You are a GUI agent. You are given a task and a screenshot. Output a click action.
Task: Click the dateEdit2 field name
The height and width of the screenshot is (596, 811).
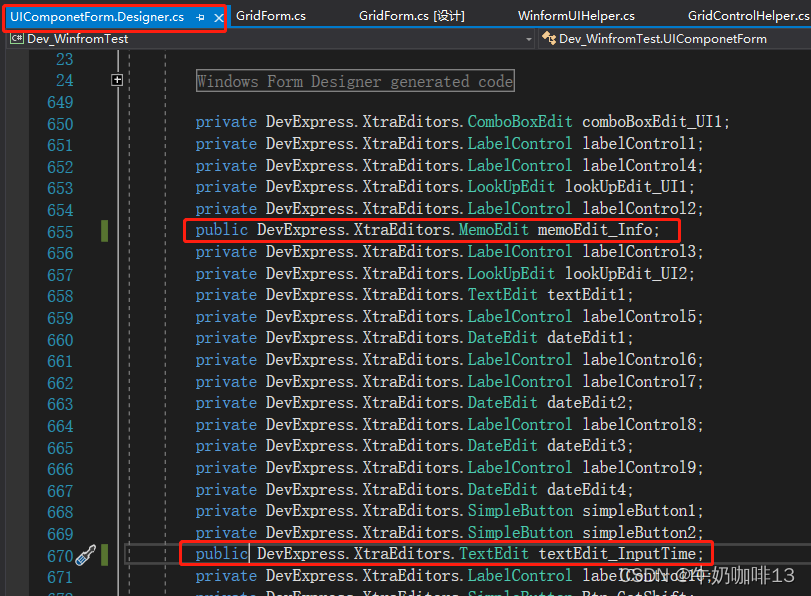586,403
